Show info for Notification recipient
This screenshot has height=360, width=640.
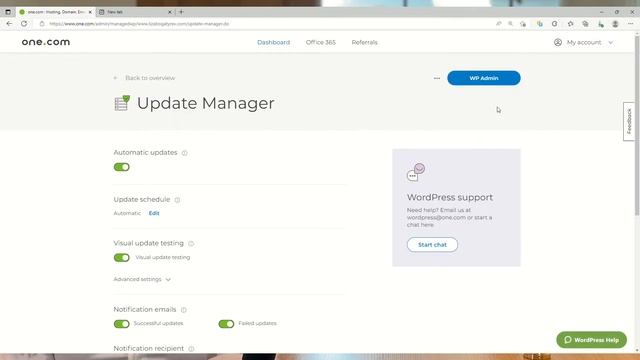[x=191, y=349]
